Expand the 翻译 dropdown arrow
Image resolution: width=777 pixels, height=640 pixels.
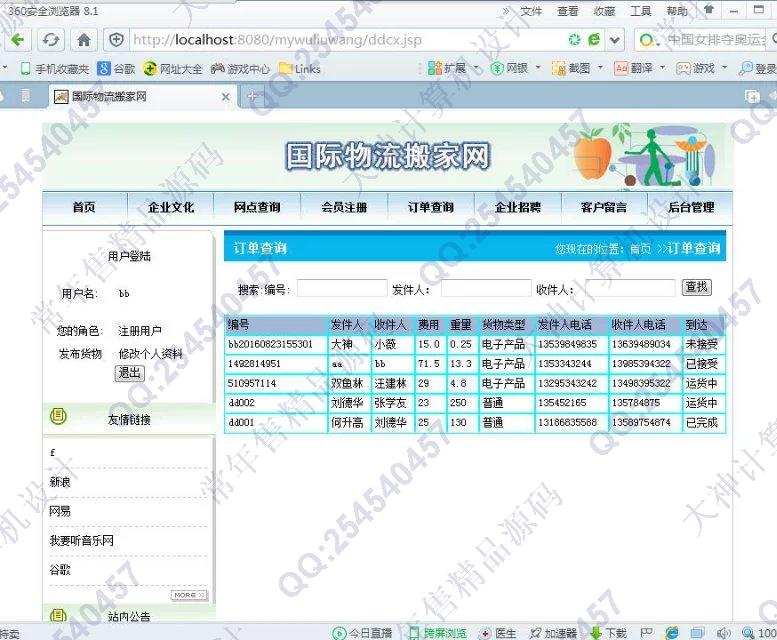(663, 67)
